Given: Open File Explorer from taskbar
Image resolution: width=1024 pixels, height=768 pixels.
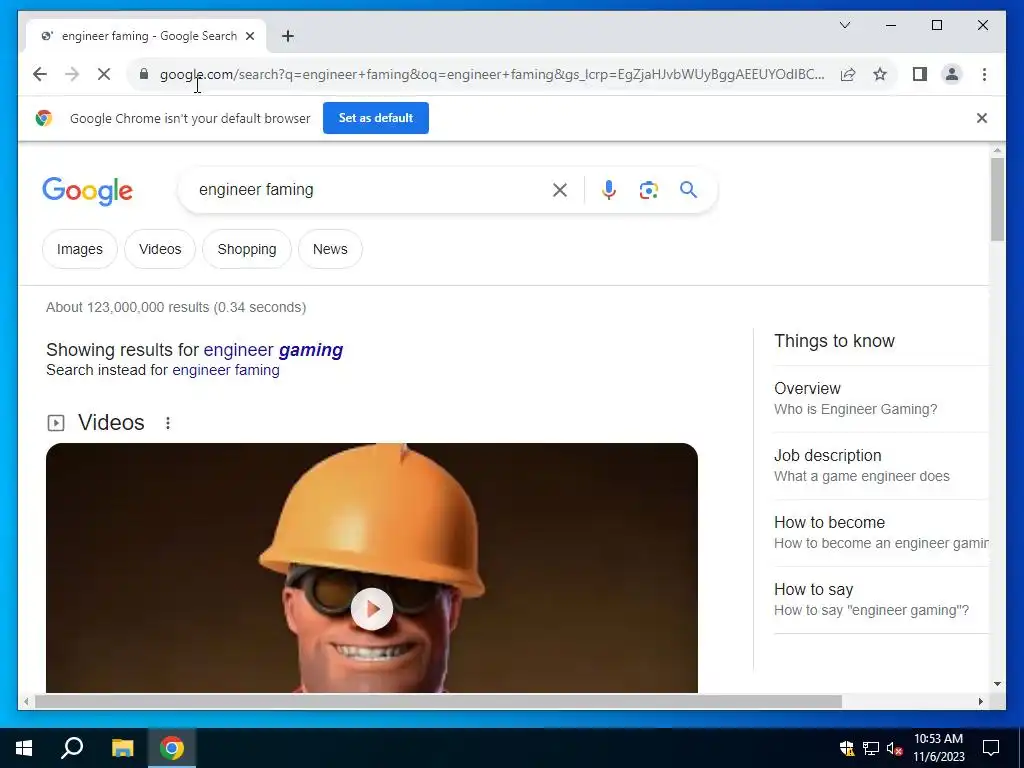Looking at the screenshot, I should [x=122, y=748].
